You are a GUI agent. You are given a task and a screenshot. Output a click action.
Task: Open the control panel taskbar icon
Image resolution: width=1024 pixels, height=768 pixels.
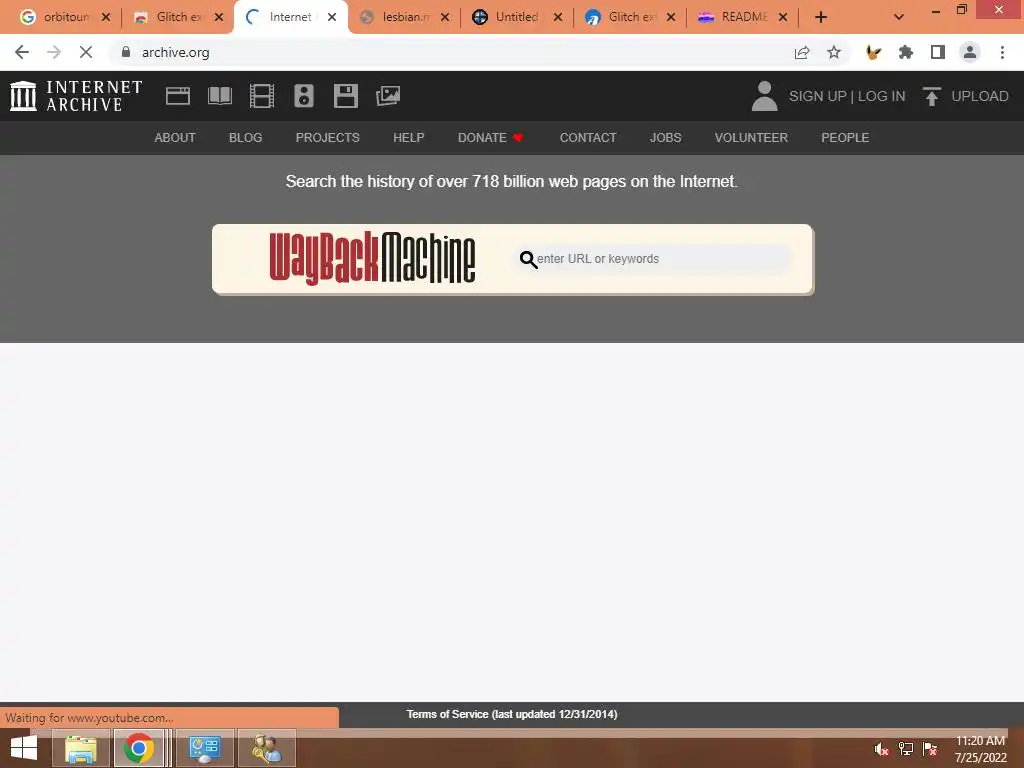coord(204,748)
